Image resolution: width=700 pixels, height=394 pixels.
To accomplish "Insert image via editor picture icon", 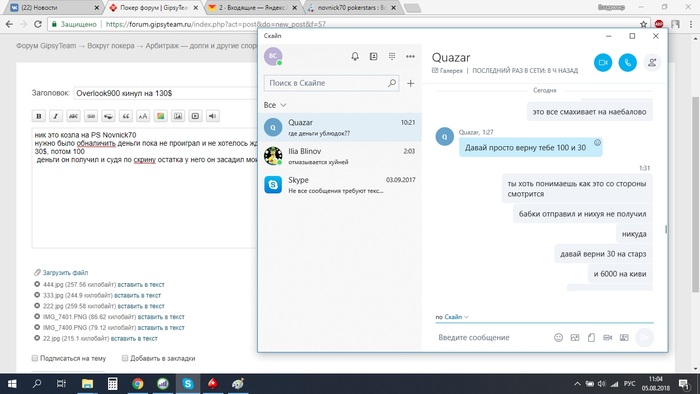I will click(178, 116).
